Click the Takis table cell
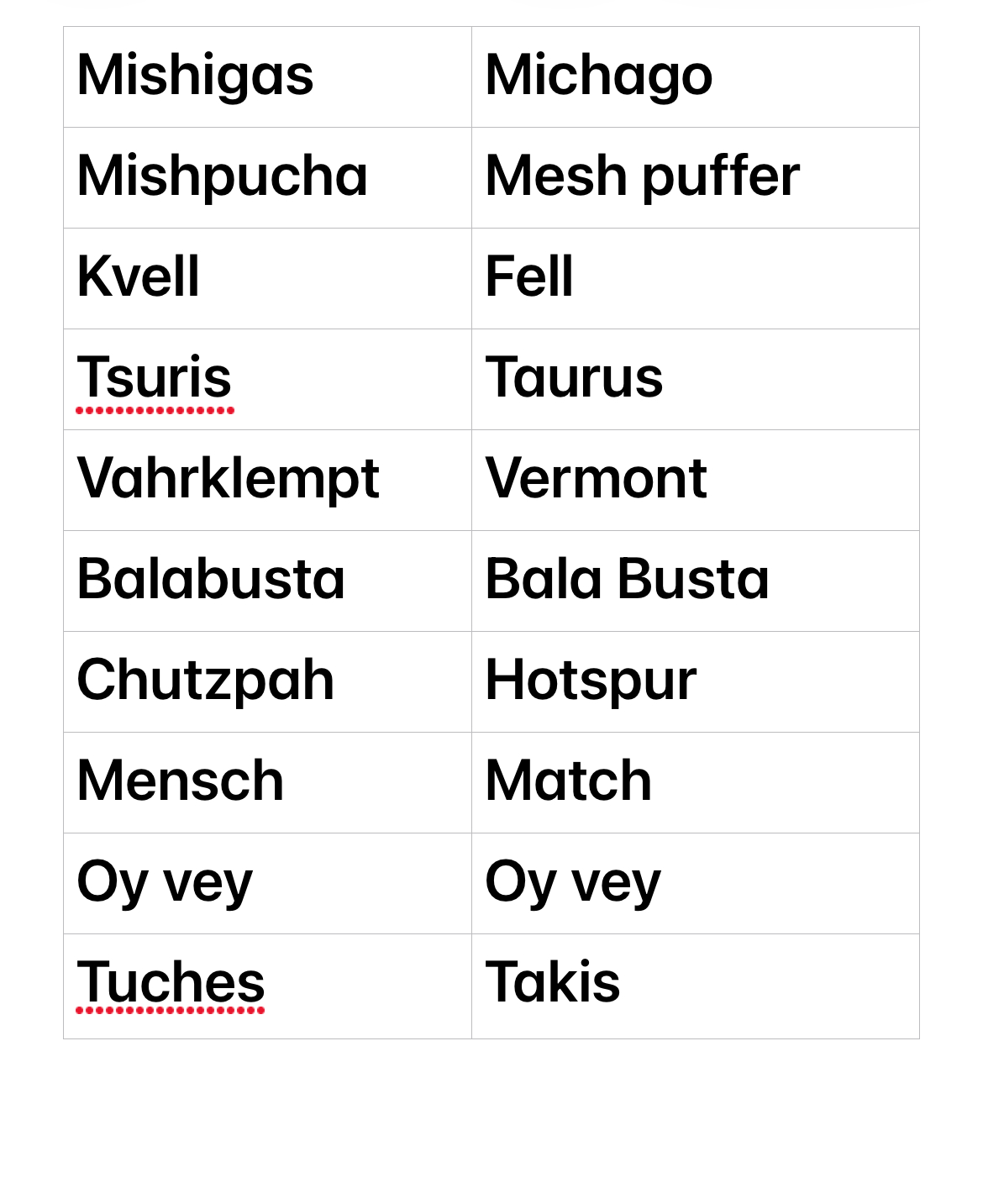This screenshot has height=1204, width=983. point(553,983)
